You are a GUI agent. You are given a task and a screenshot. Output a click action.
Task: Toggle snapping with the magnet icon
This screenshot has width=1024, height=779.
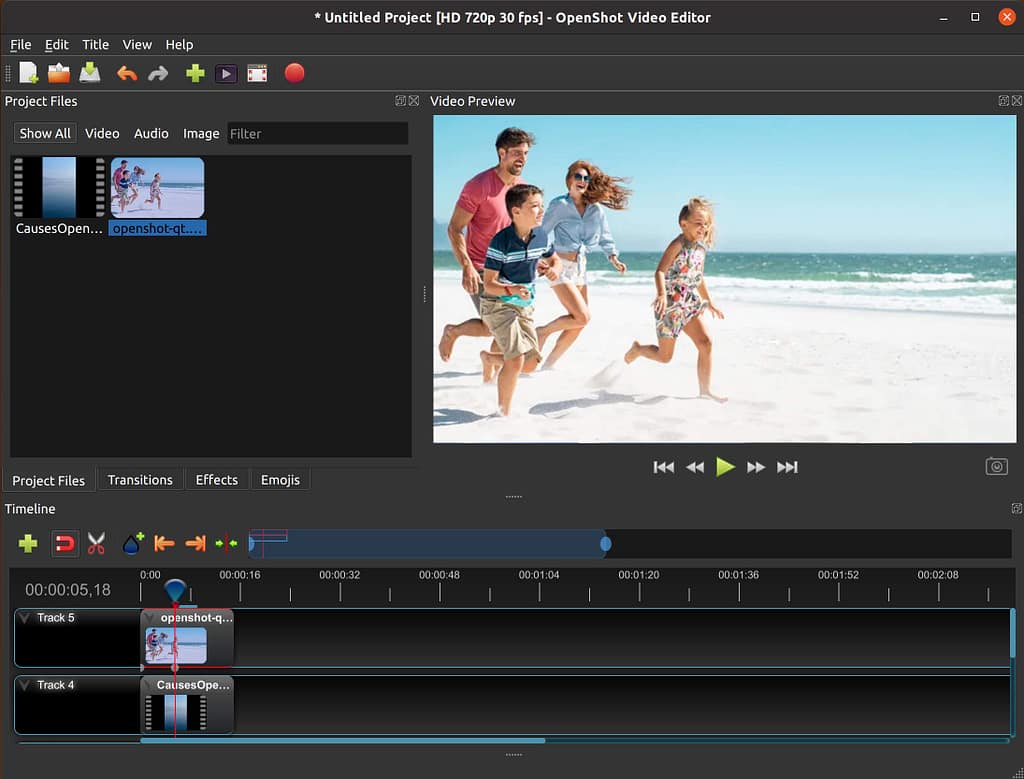tap(65, 543)
